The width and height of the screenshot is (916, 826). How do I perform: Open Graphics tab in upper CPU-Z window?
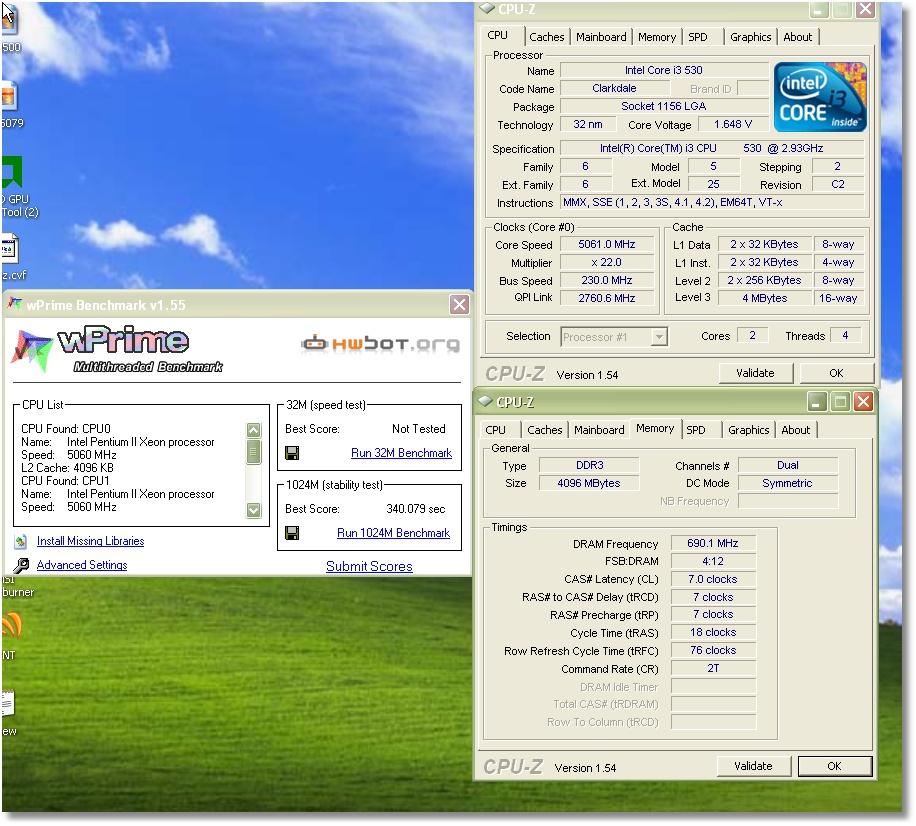(751, 37)
